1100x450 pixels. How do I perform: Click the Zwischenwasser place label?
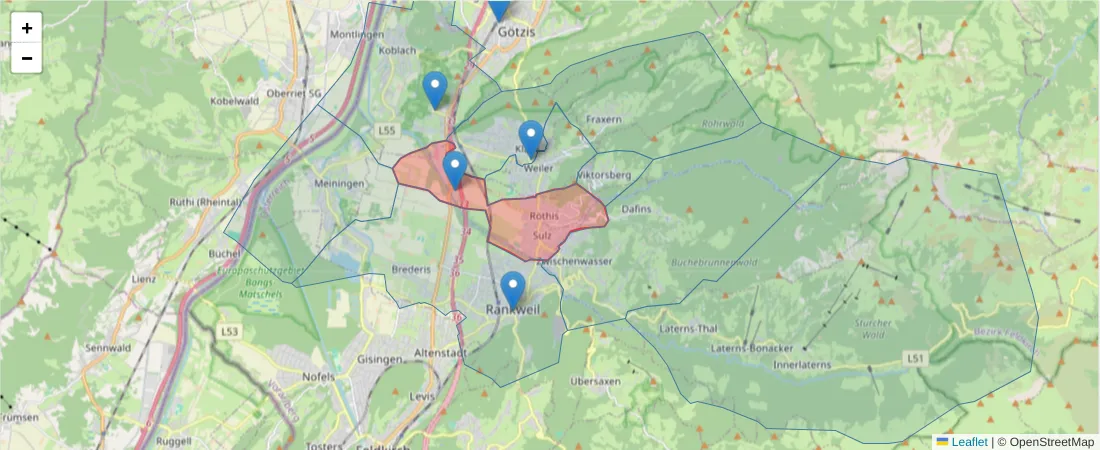click(575, 261)
